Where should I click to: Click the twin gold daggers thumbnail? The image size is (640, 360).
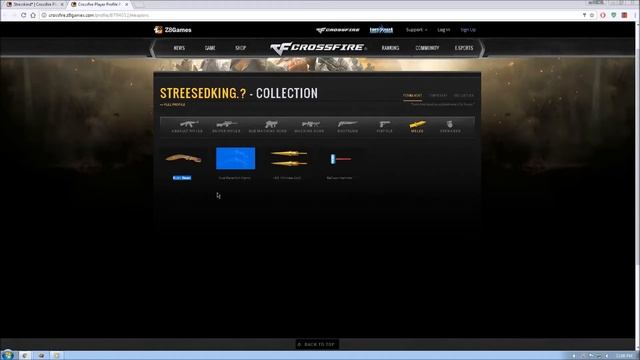pyautogui.click(x=288, y=158)
